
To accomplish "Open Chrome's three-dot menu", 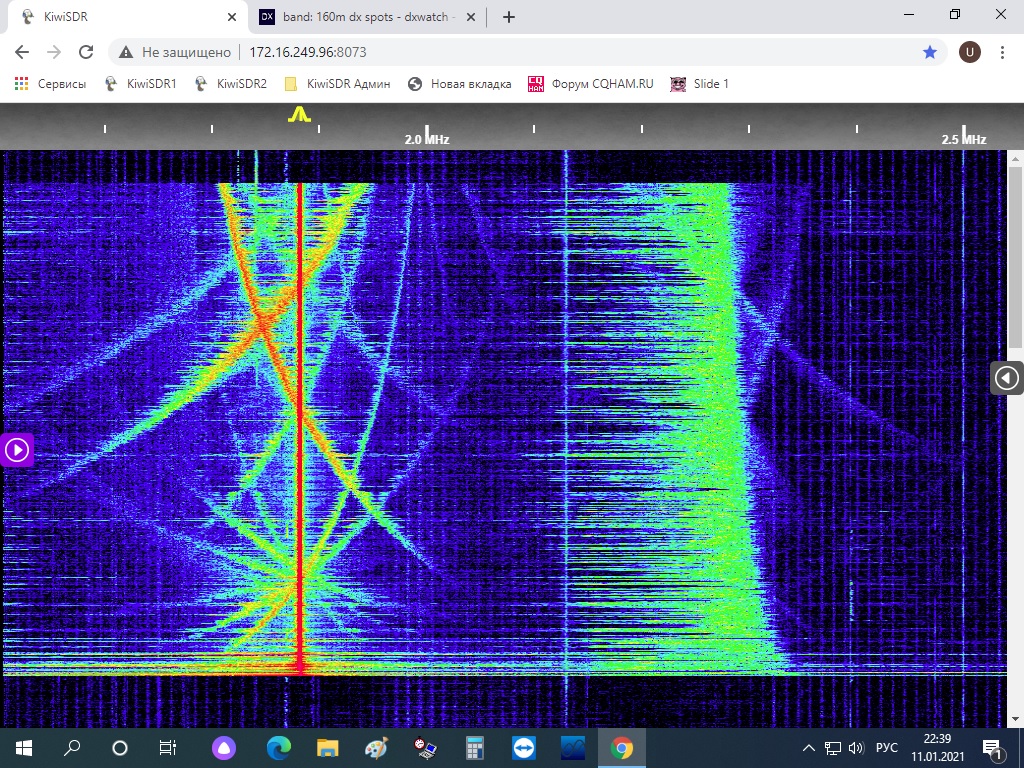I will point(1002,52).
